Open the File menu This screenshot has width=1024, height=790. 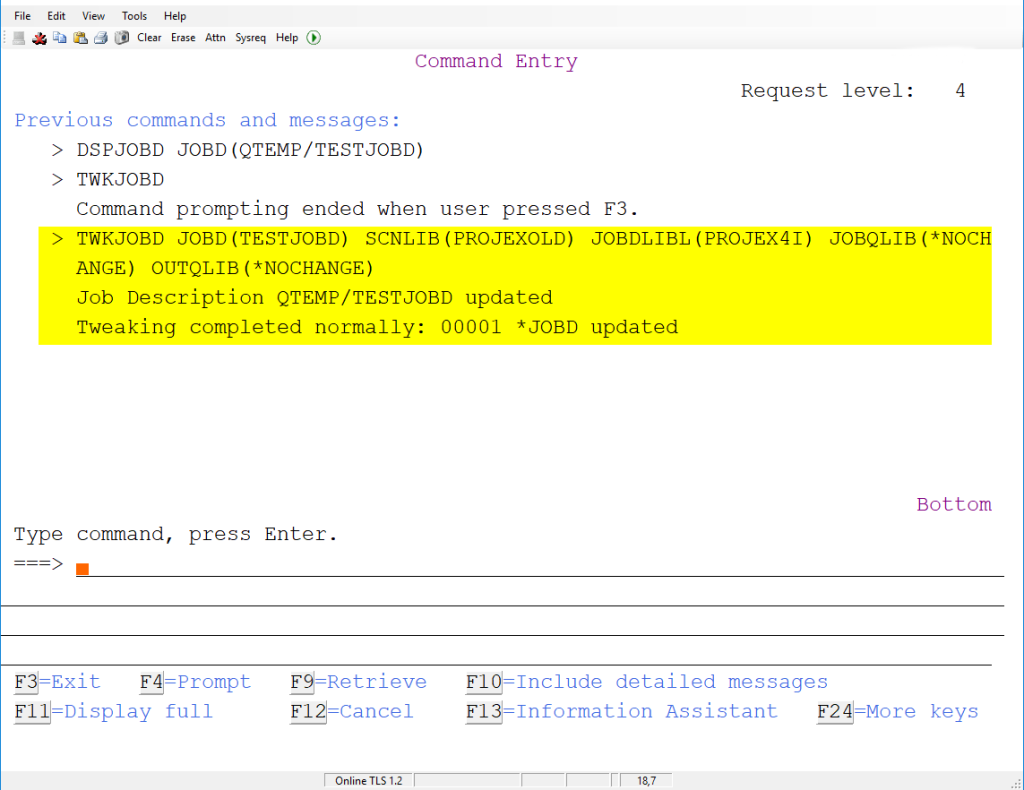(22, 16)
